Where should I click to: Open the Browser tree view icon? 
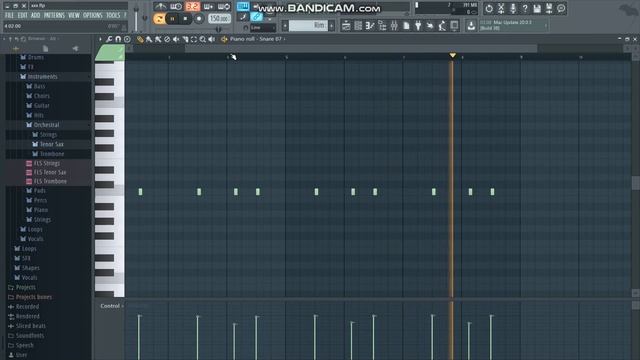[x=382, y=26]
